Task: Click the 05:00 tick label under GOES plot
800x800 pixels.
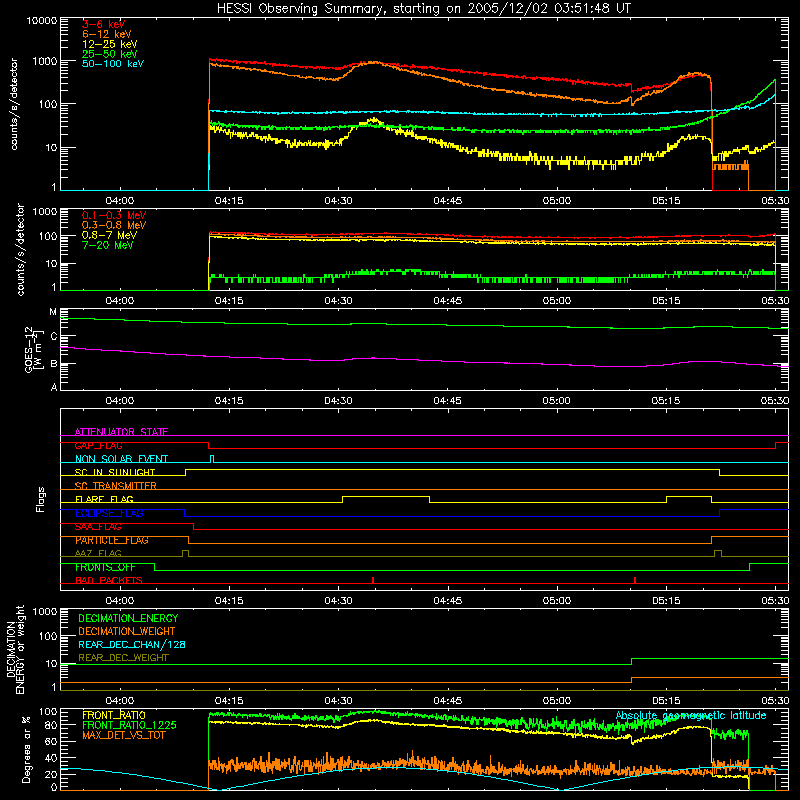Action: [557, 401]
